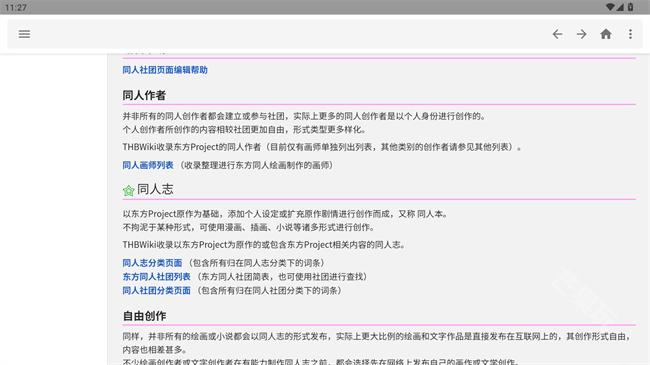The width and height of the screenshot is (650, 365).
Task: Open the hamburger navigation menu
Action: (x=24, y=34)
